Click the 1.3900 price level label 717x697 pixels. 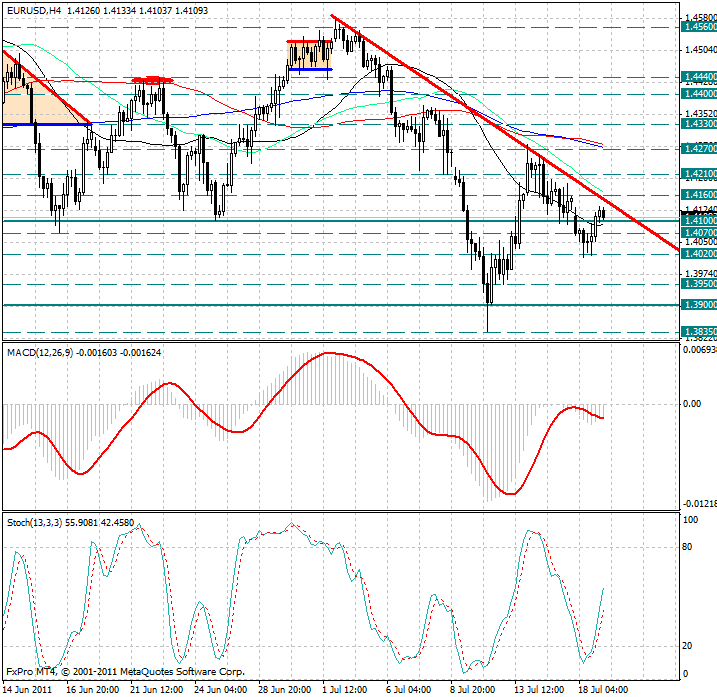pyautogui.click(x=699, y=305)
